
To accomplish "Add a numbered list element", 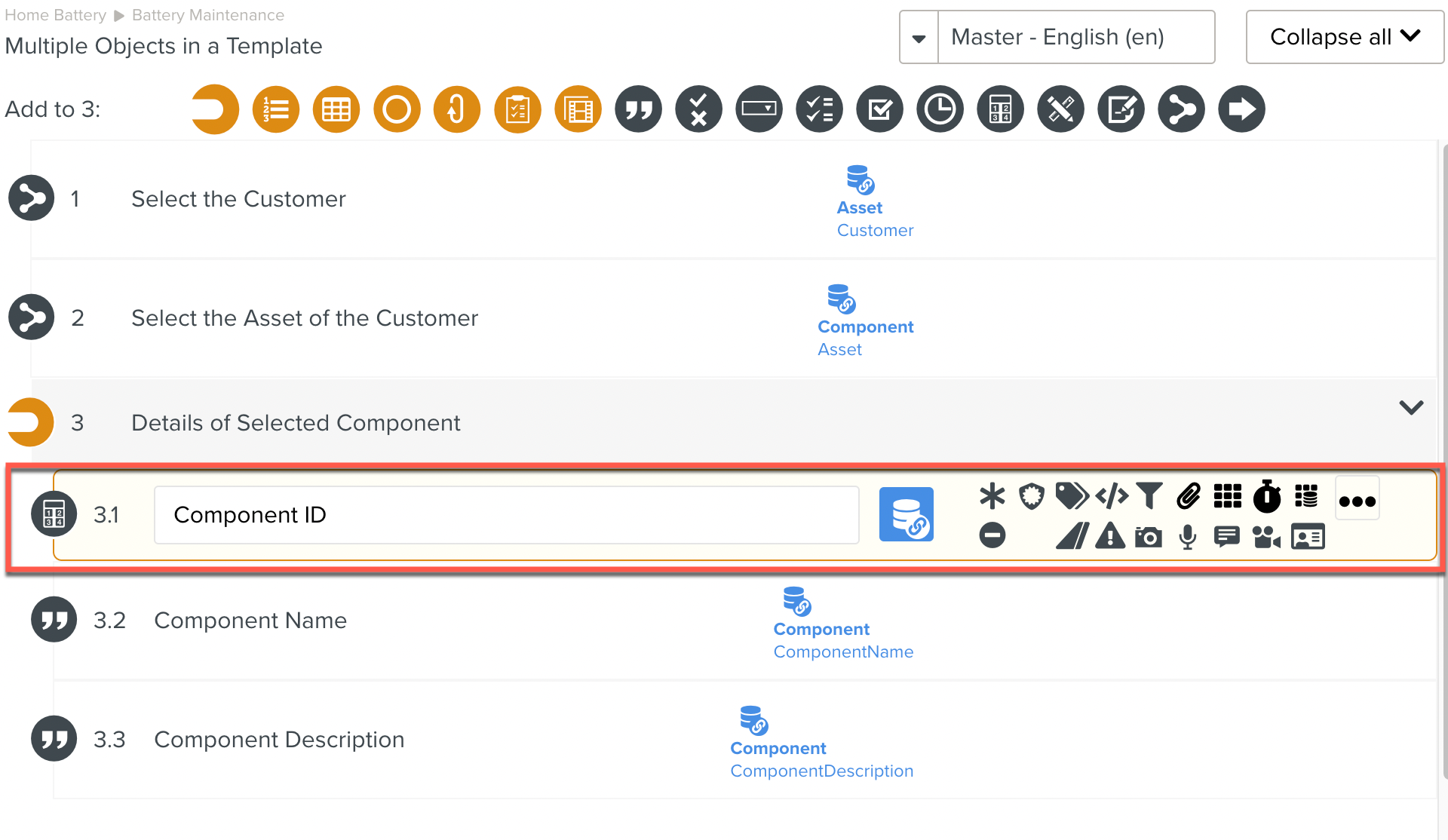I will 276,109.
